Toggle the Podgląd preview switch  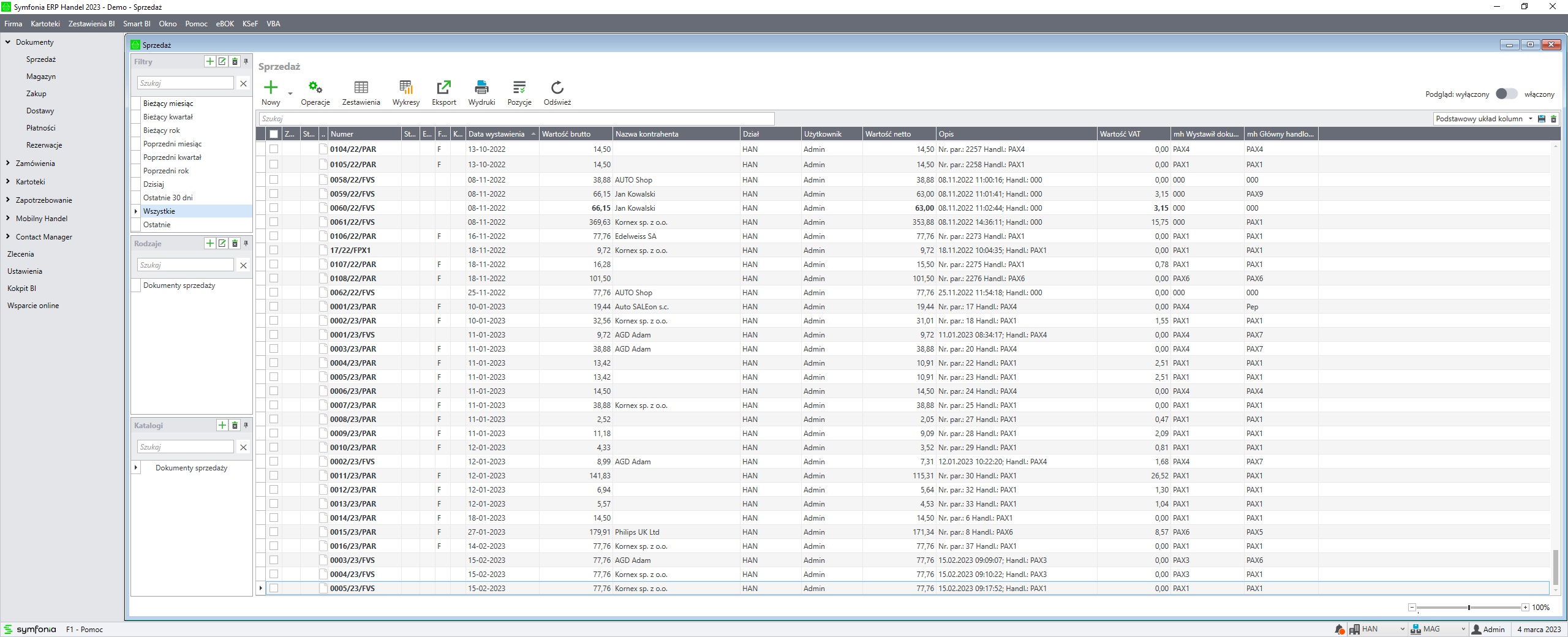pyautogui.click(x=1506, y=94)
